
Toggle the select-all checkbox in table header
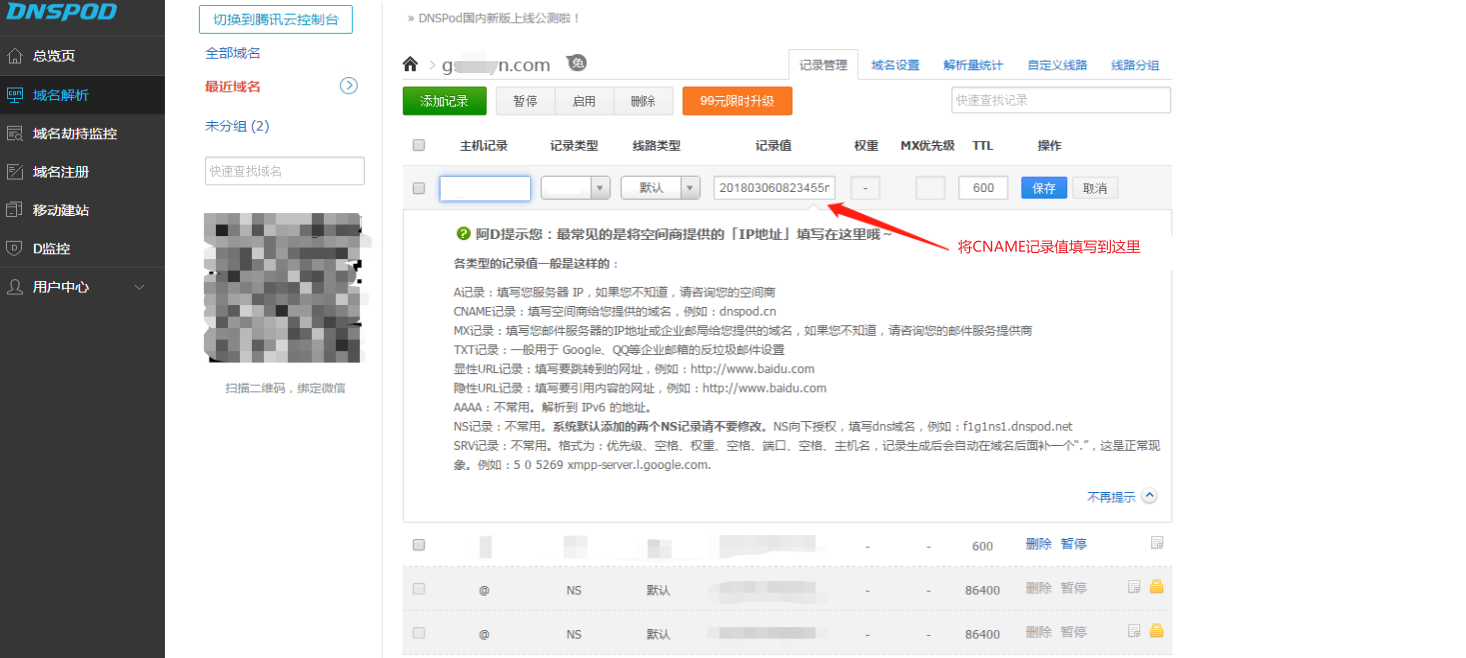pyautogui.click(x=419, y=145)
